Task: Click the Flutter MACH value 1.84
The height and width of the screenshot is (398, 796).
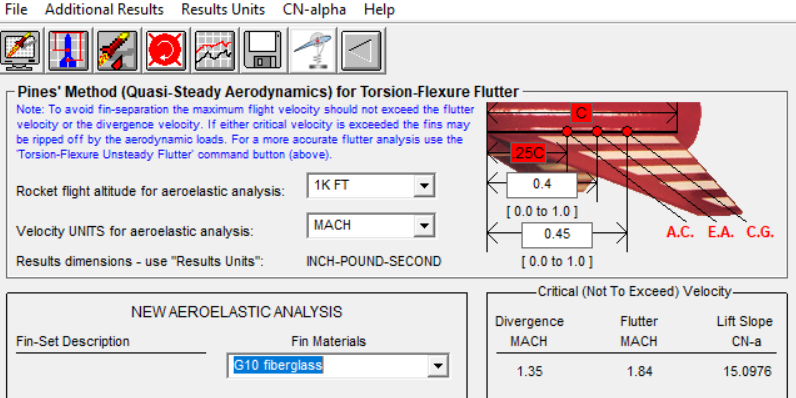Action: [x=639, y=372]
